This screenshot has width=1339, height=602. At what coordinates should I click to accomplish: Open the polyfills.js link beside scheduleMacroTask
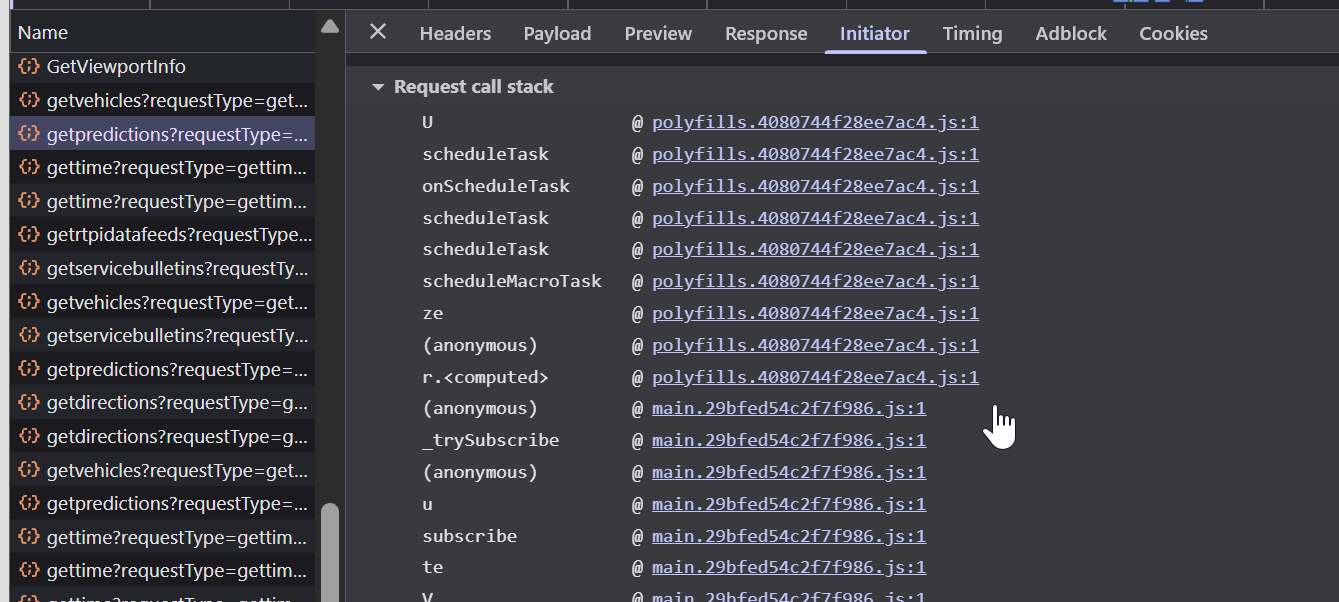pyautogui.click(x=815, y=281)
